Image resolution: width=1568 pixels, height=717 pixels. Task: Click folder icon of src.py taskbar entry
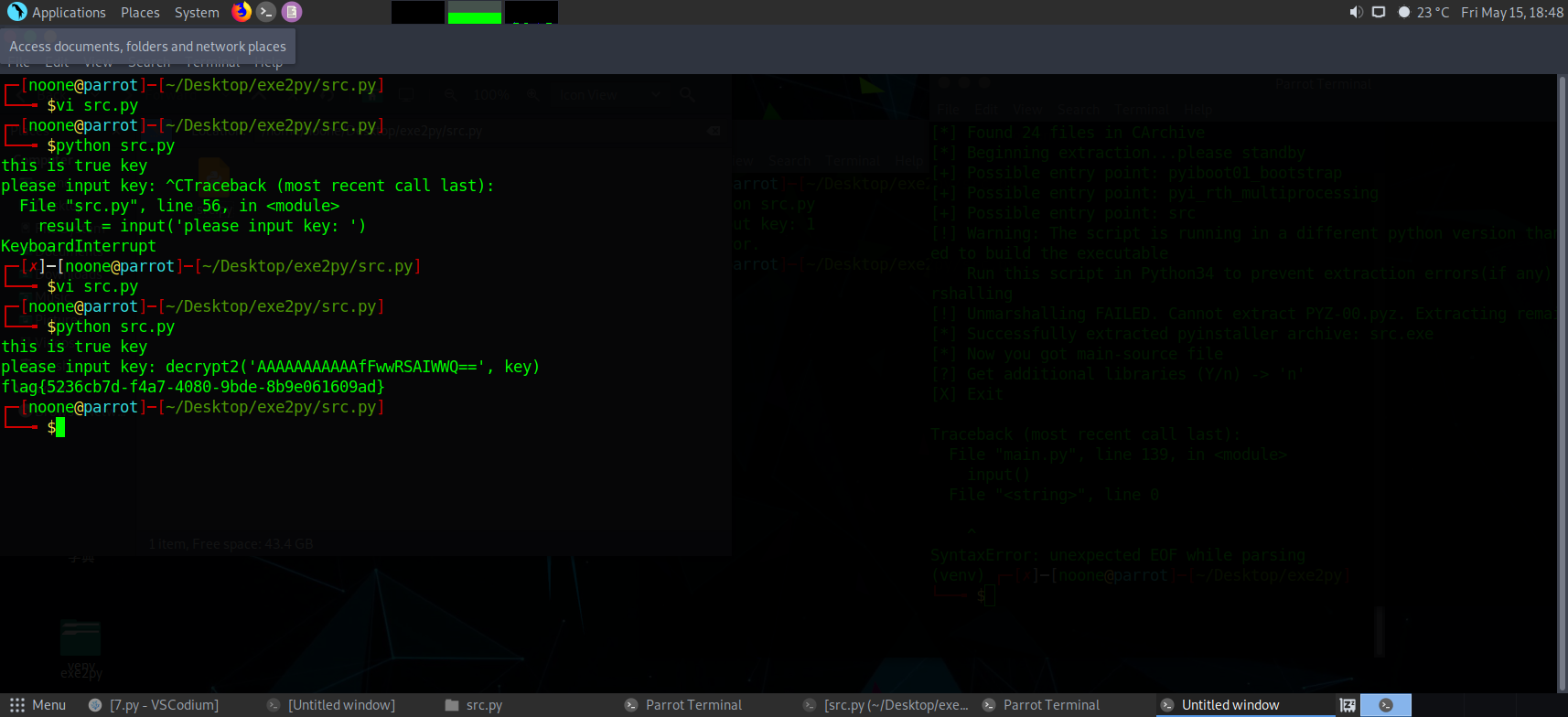pos(452,705)
